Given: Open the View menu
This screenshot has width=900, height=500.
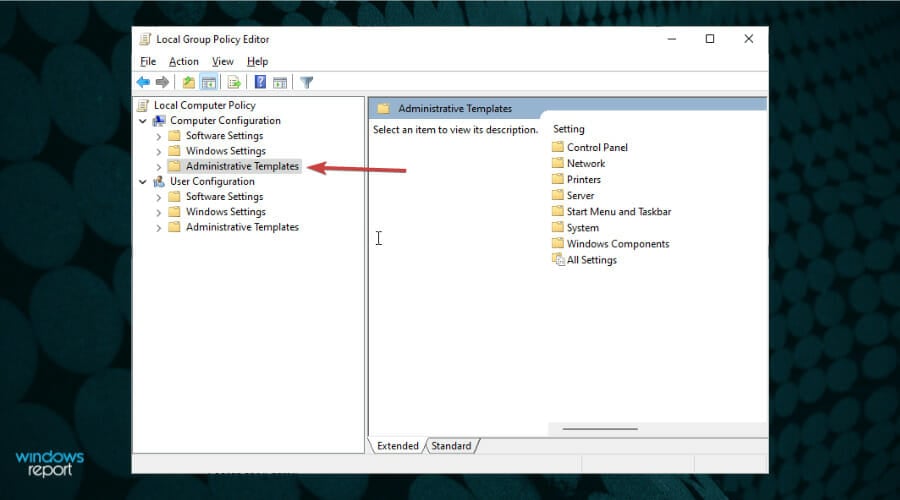Looking at the screenshot, I should (223, 61).
